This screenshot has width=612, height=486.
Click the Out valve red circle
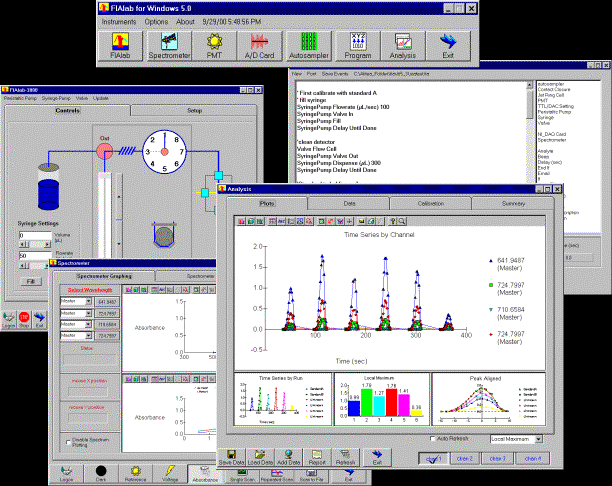105,151
